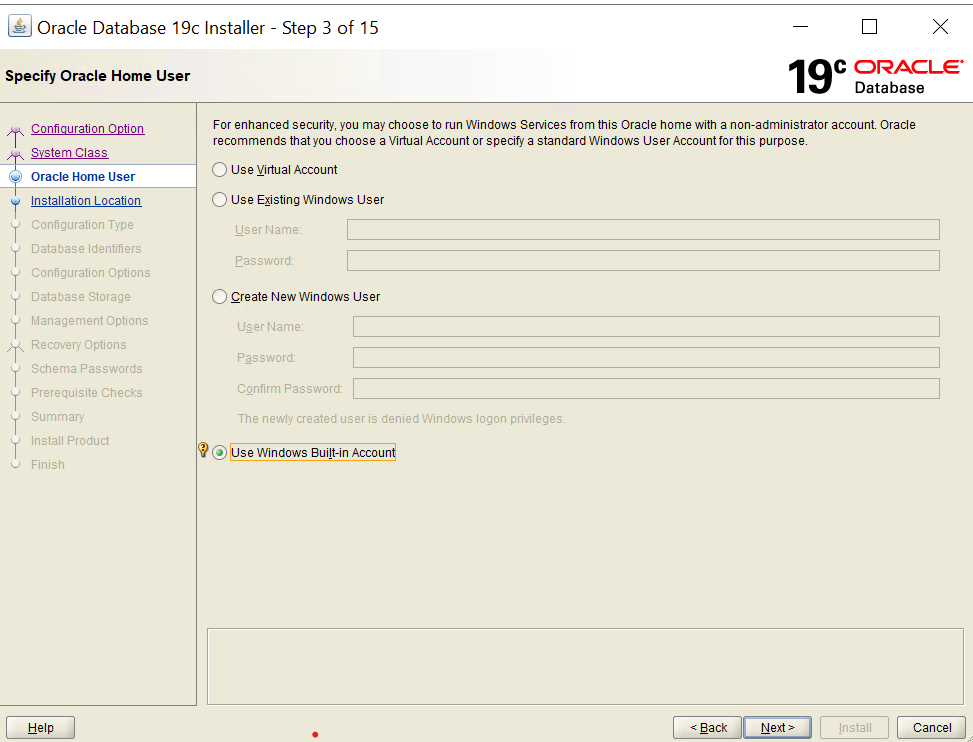973x742 pixels.
Task: Click Schema Passwords step label
Action: click(x=87, y=369)
